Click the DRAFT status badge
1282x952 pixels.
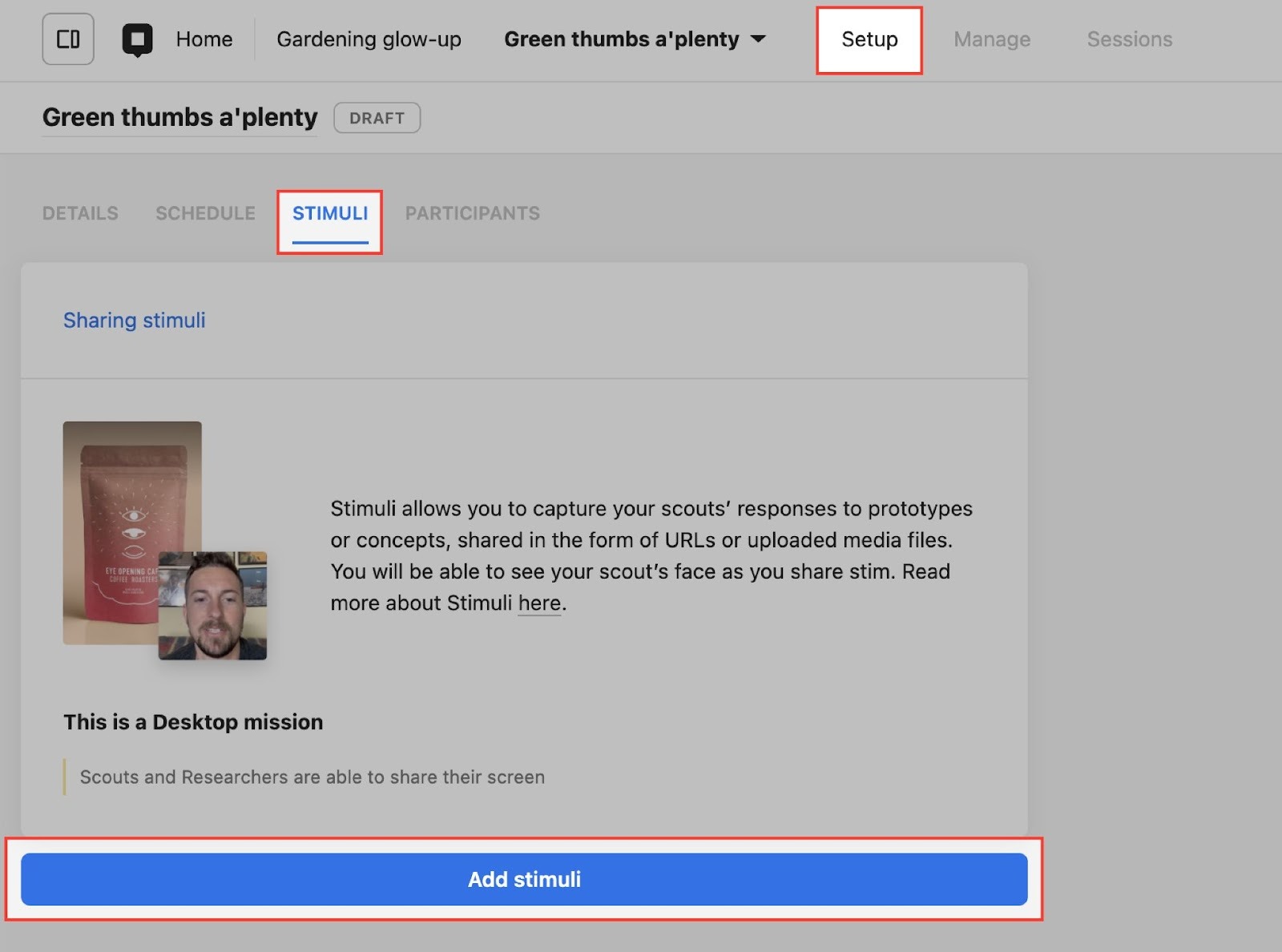point(377,118)
